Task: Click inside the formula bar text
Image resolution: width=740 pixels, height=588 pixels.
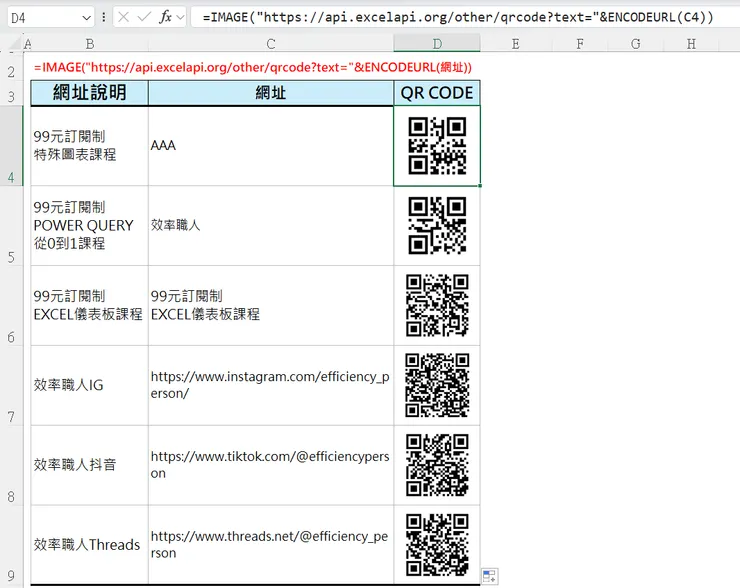Action: [x=458, y=17]
